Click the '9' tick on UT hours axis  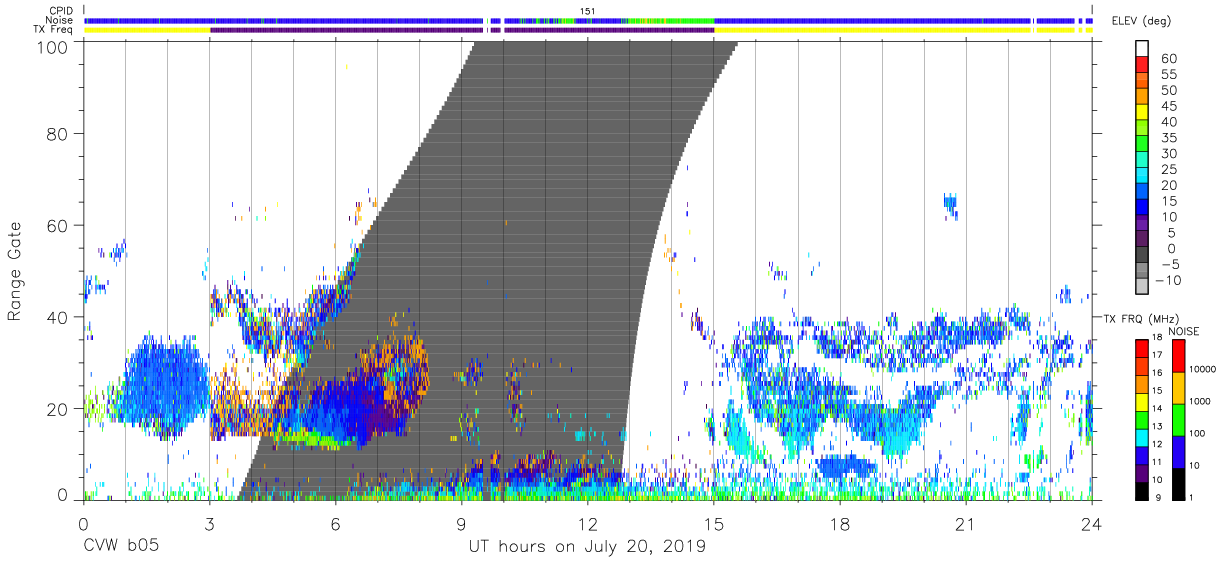point(462,524)
